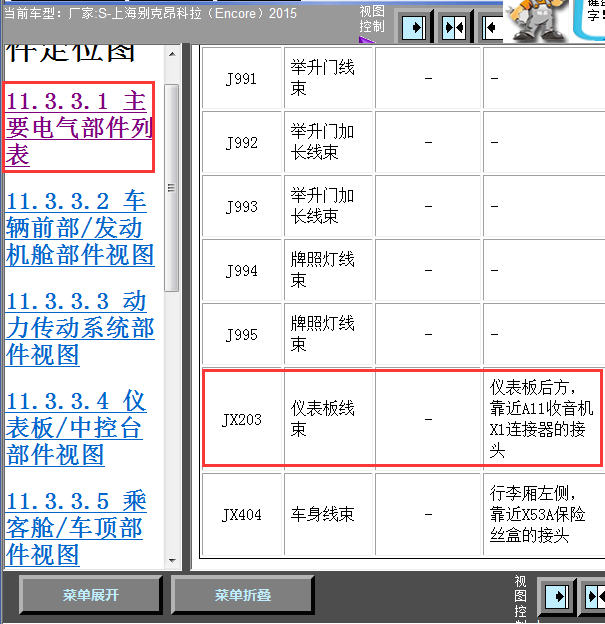Image resolution: width=605 pixels, height=624 pixels.
Task: Click 车身线束 cell in JX404 row
Action: pos(328,514)
